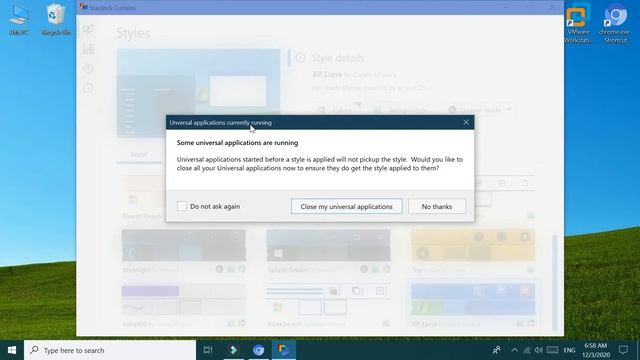Screen dimensions: 640x360
Task: Click the Backgrounds button in Style details
Action: [x=401, y=110]
